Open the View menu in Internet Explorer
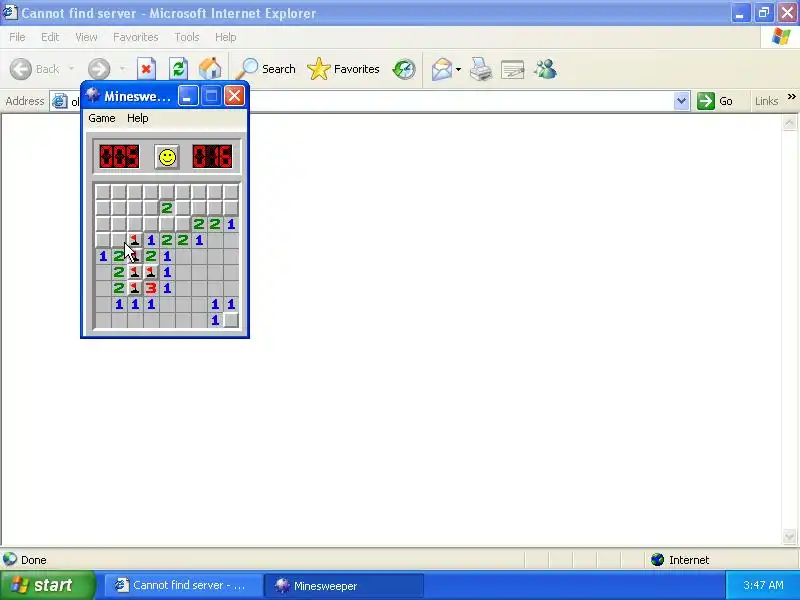800x600 pixels. [x=86, y=37]
